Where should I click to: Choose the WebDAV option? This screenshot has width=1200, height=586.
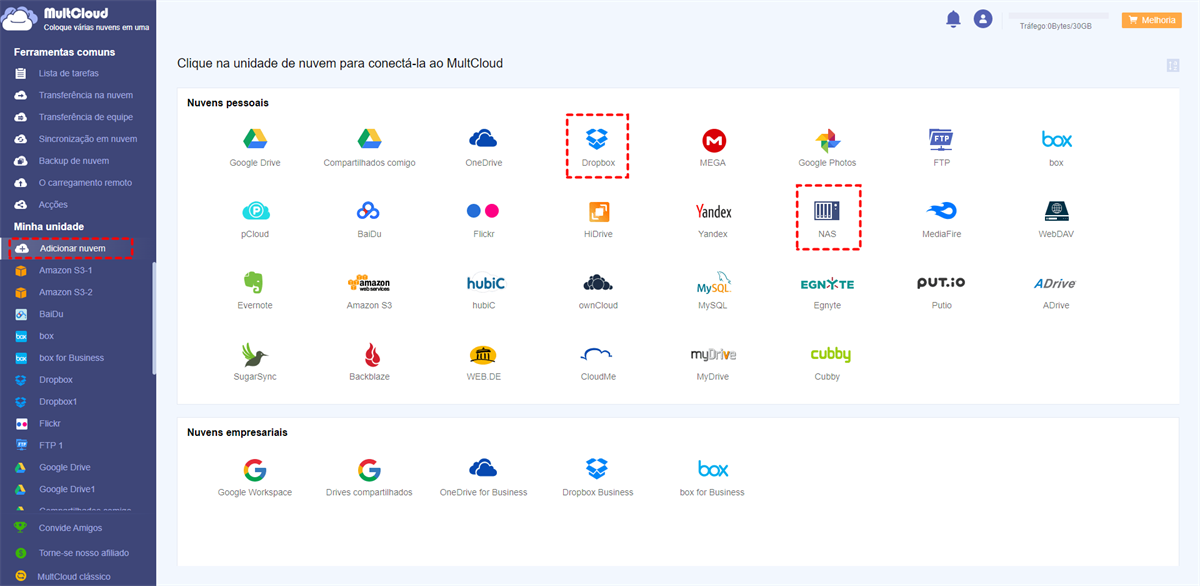(x=1056, y=211)
